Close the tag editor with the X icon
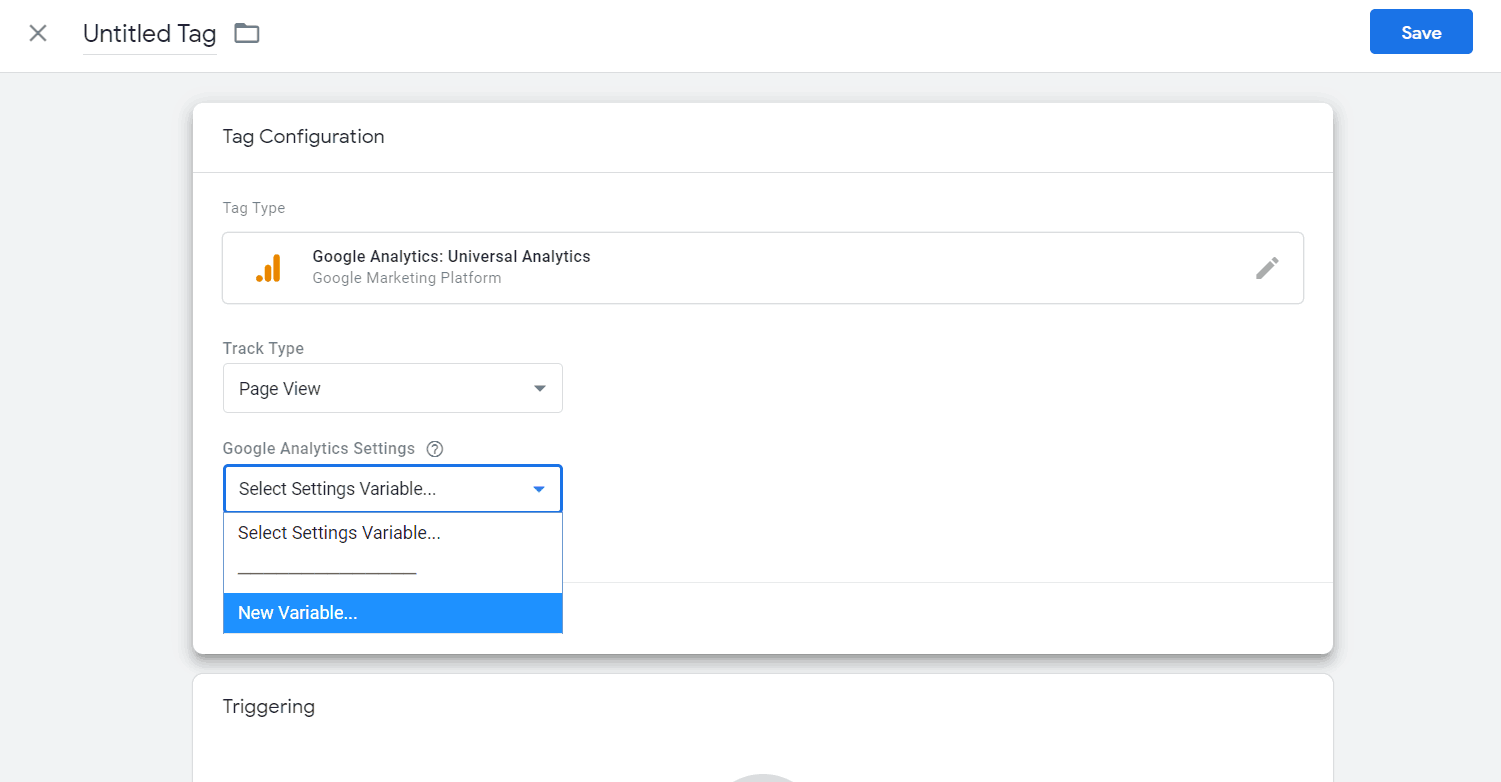1501x782 pixels. (38, 33)
